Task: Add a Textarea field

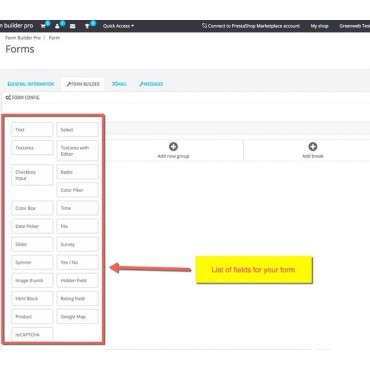Action: coord(32,148)
